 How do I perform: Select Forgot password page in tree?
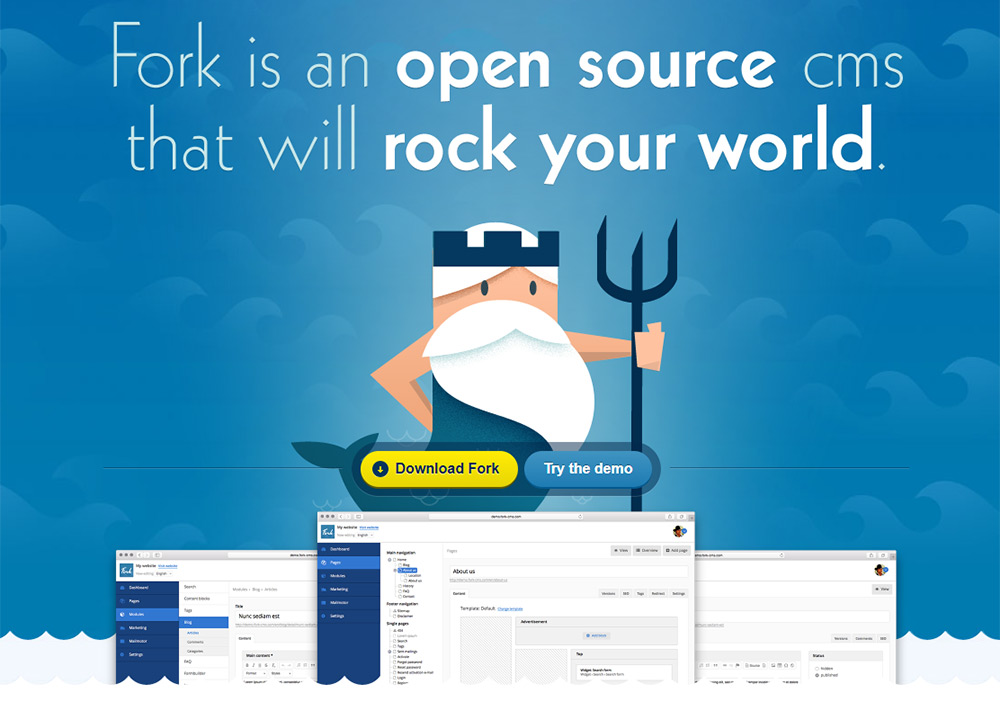[x=409, y=662]
